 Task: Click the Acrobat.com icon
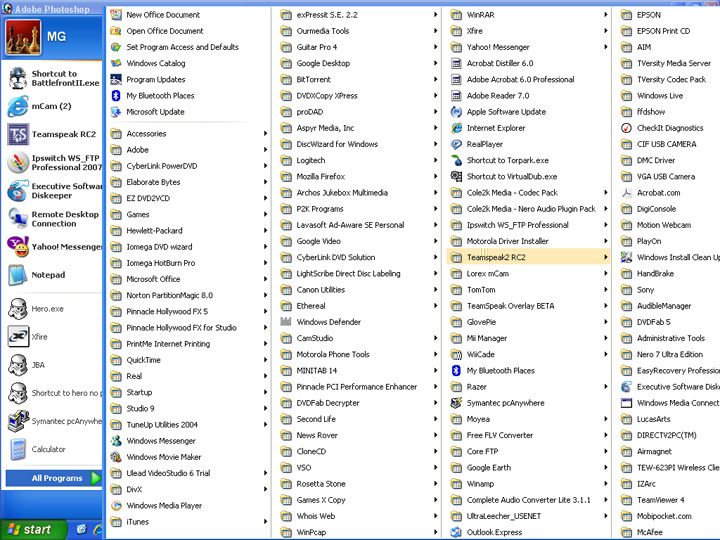point(626,193)
